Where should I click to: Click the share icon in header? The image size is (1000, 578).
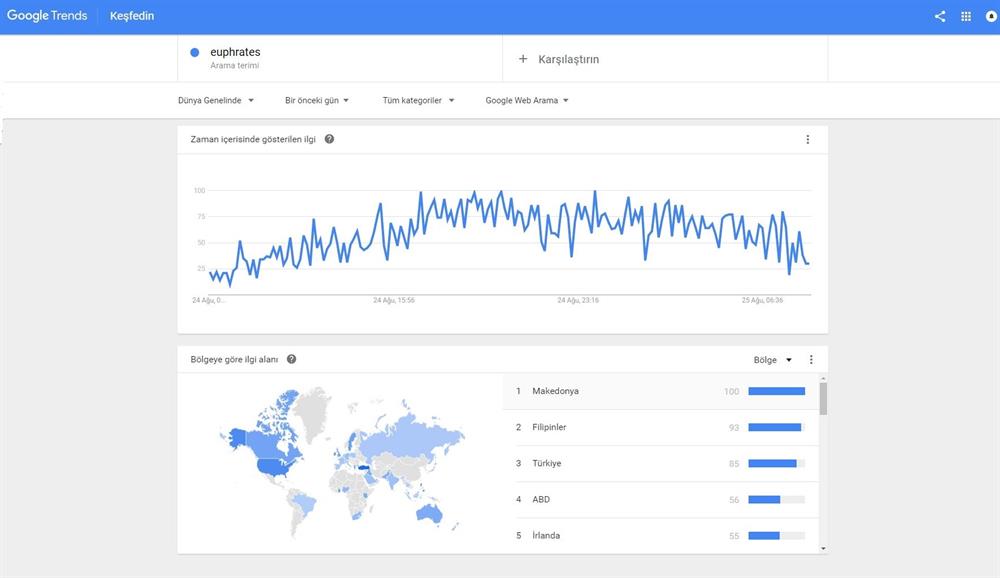click(940, 16)
